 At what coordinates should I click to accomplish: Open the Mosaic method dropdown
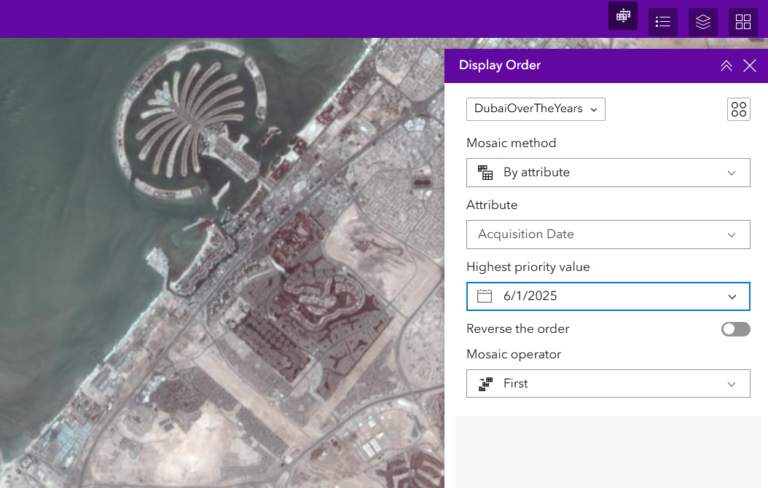tap(608, 172)
